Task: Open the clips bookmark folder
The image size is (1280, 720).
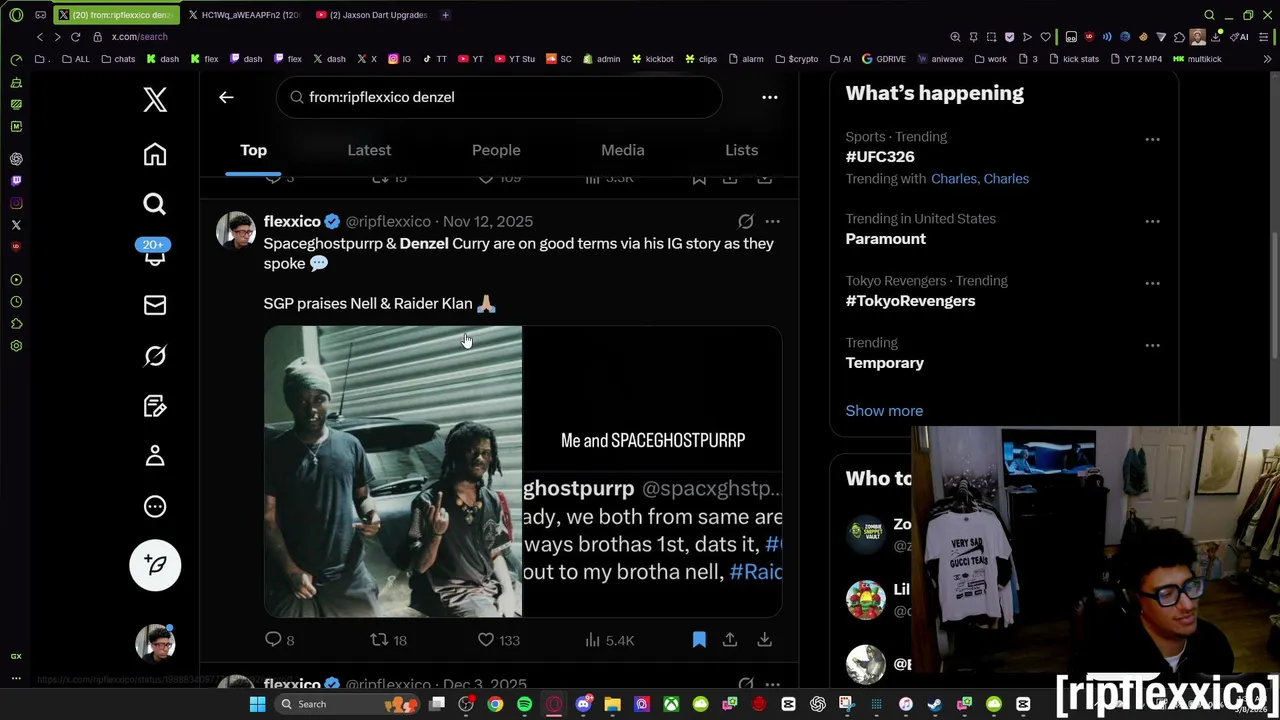Action: (701, 59)
